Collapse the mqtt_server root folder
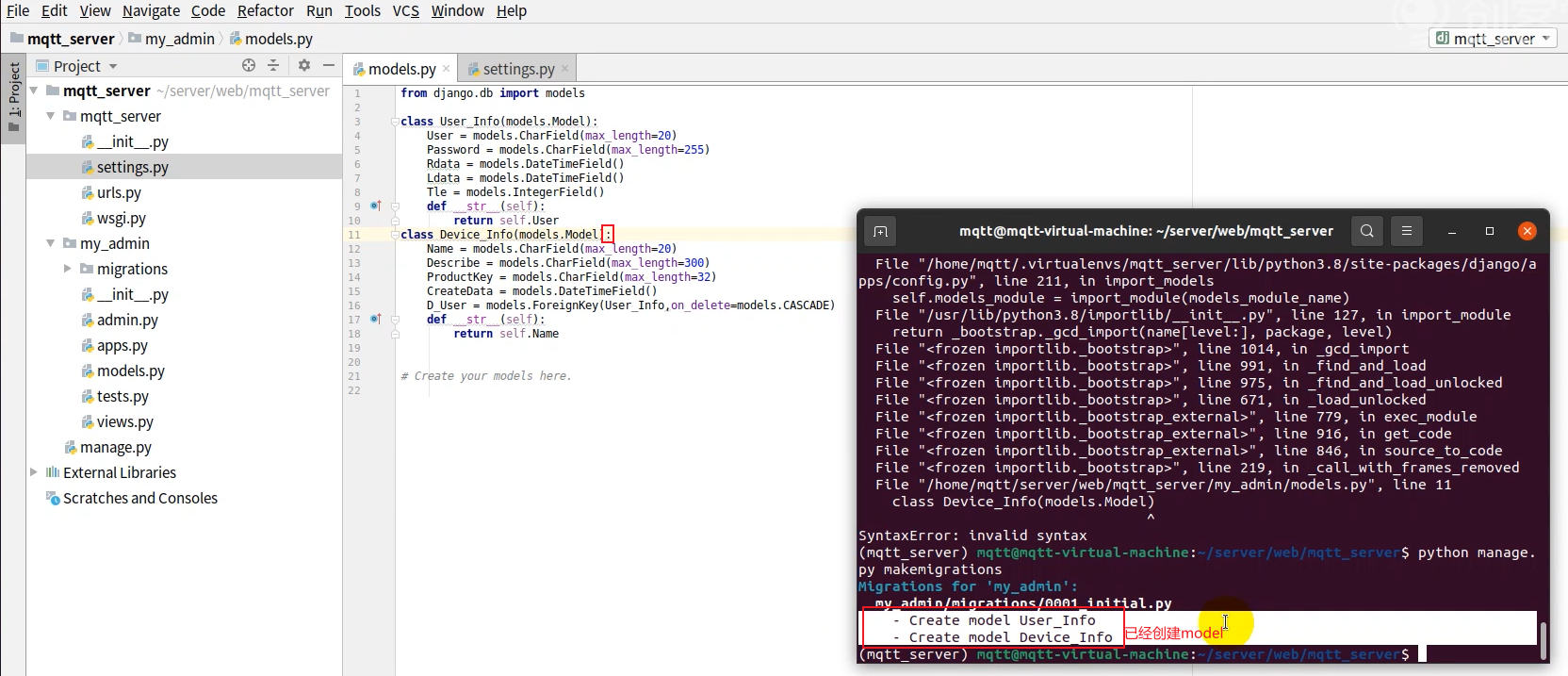 tap(34, 91)
